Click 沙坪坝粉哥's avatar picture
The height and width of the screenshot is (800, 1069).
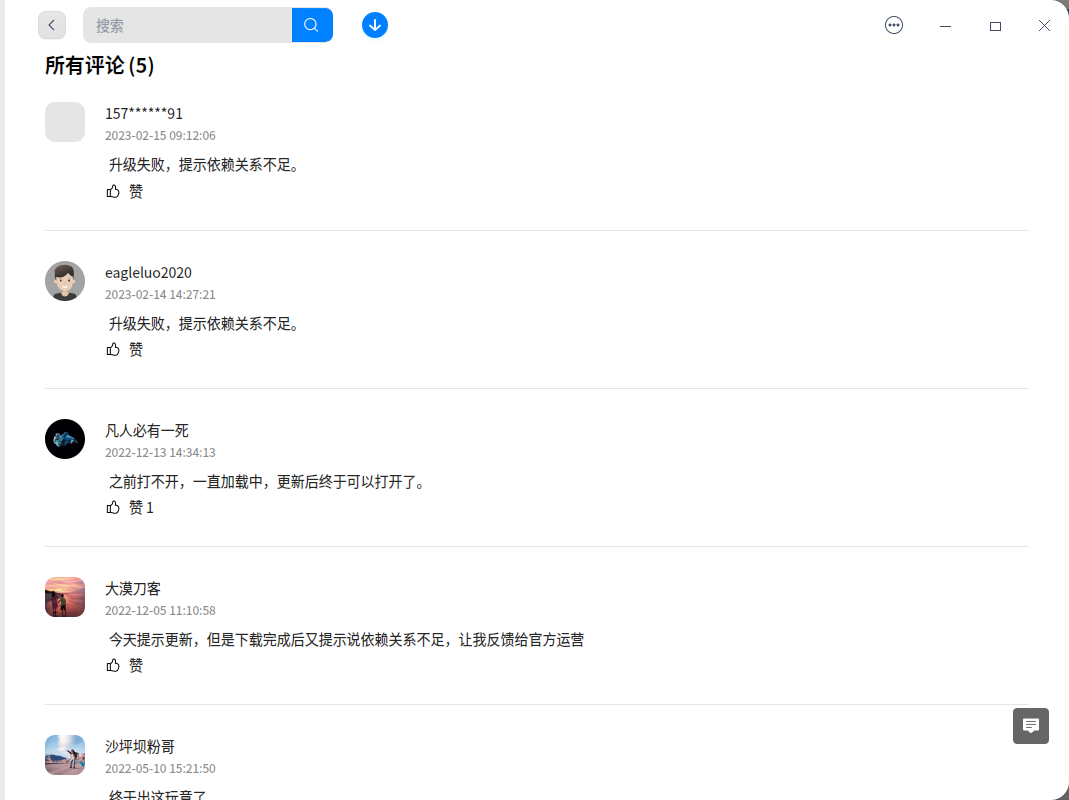click(64, 755)
